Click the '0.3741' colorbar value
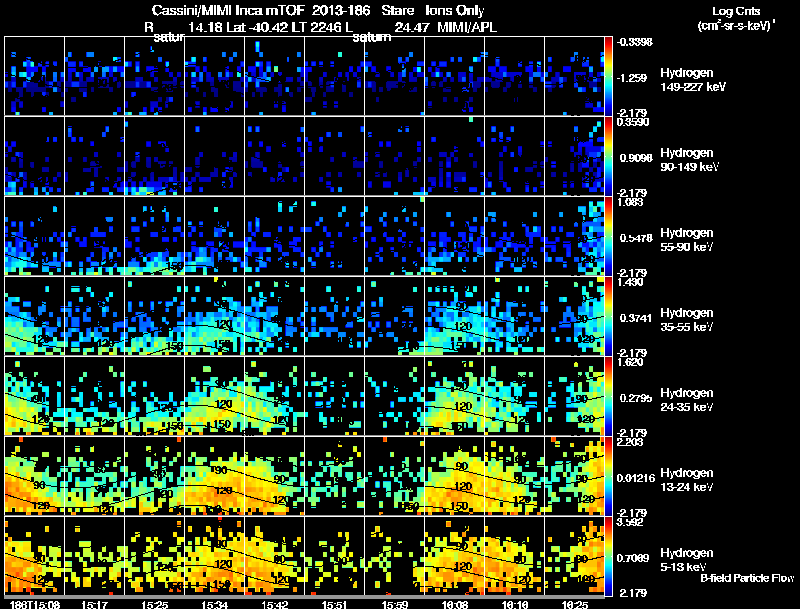The height and width of the screenshot is (609, 800). (x=636, y=318)
